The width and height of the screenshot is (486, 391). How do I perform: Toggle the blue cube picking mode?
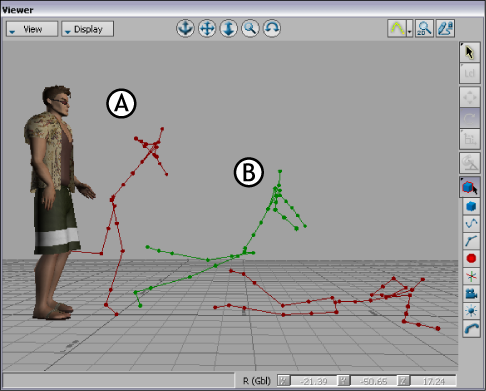pos(470,187)
